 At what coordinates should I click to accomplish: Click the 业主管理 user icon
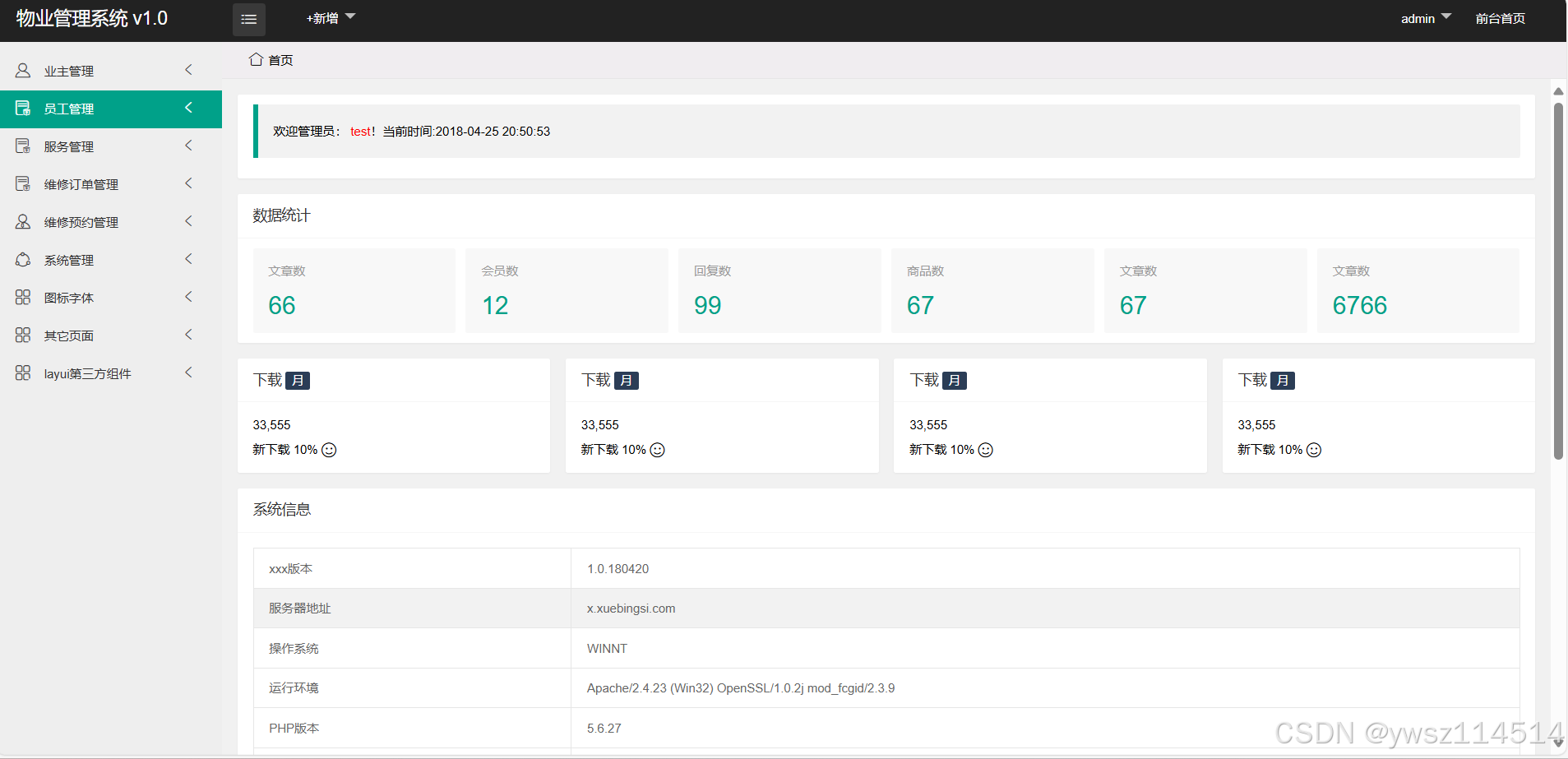pos(23,71)
